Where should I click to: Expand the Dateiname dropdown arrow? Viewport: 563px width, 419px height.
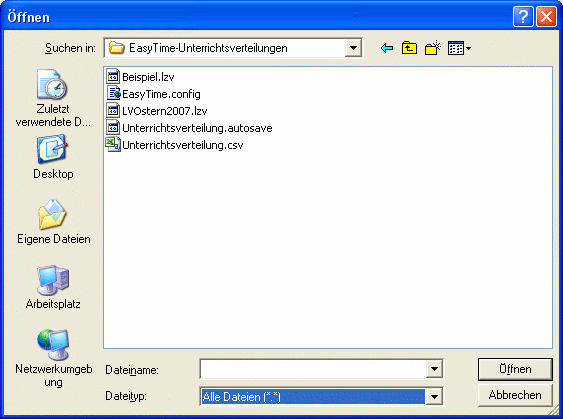point(434,369)
